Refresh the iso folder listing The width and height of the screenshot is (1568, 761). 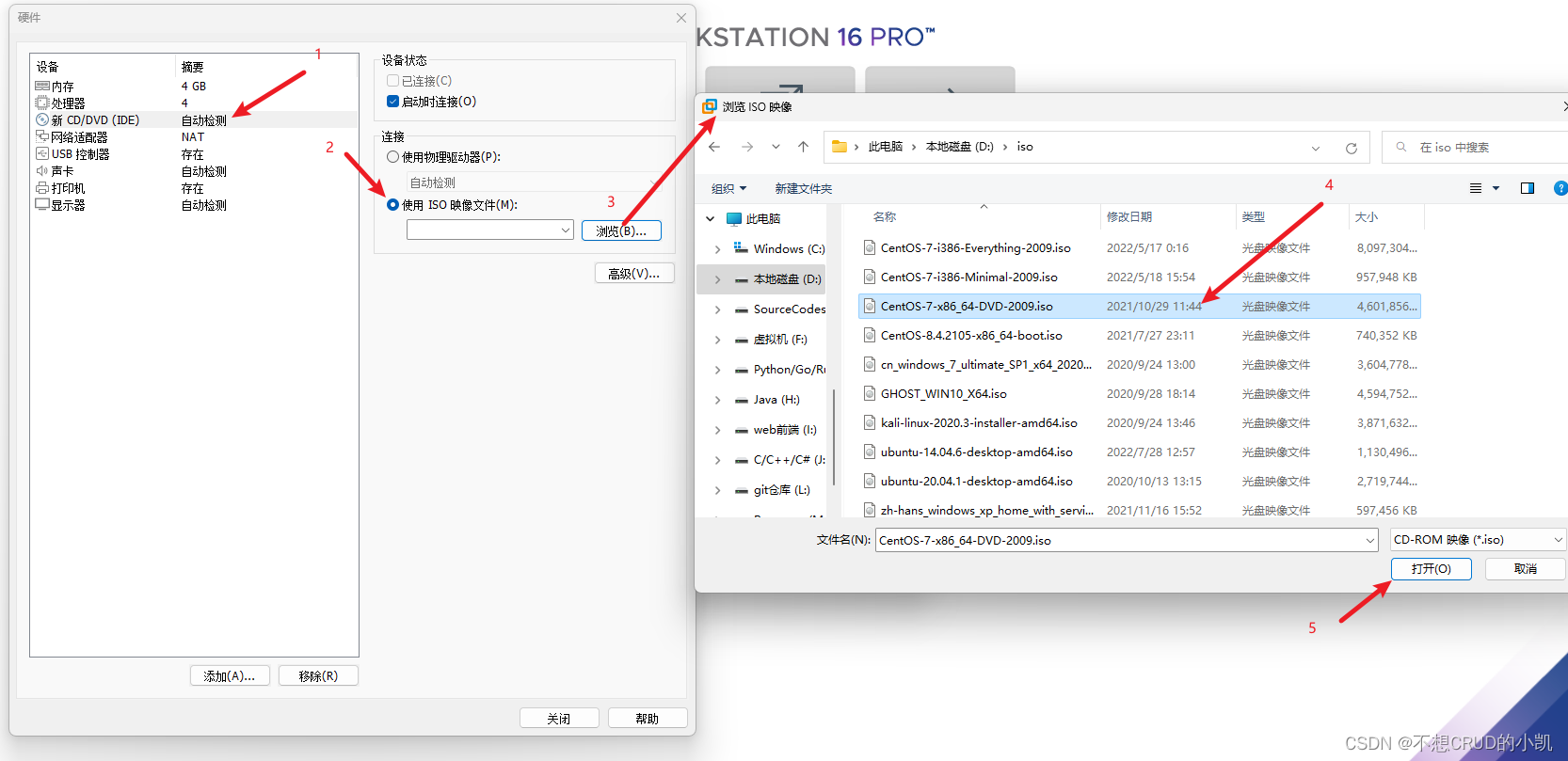click(x=1351, y=148)
